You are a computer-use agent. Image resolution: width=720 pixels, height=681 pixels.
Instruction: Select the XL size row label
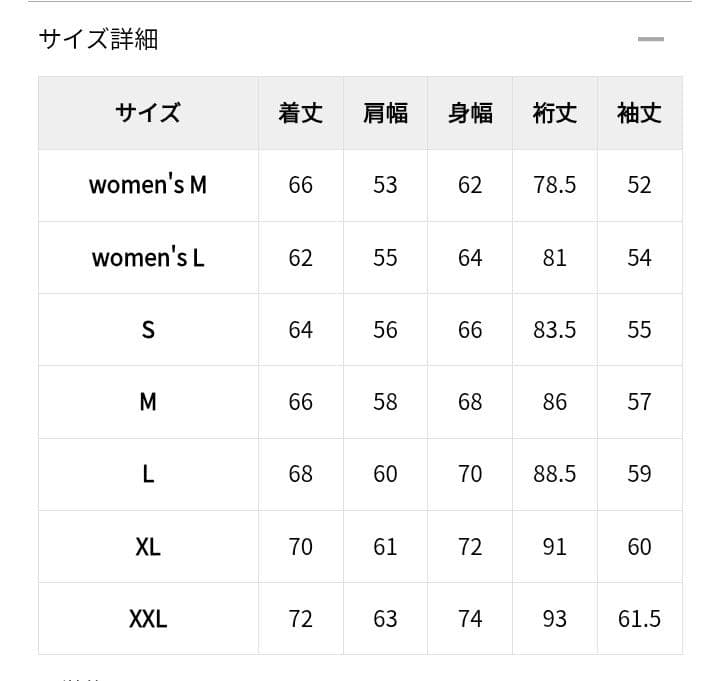click(148, 547)
